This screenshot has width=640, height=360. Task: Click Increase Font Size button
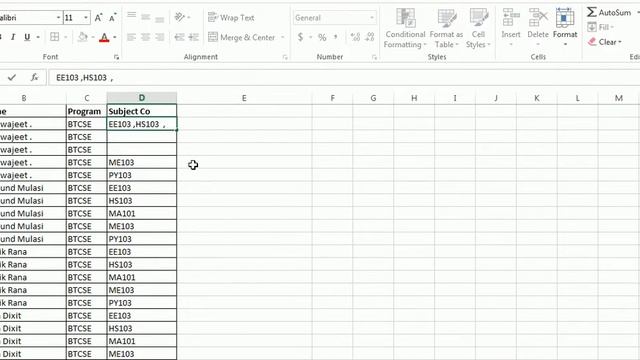tap(98, 18)
